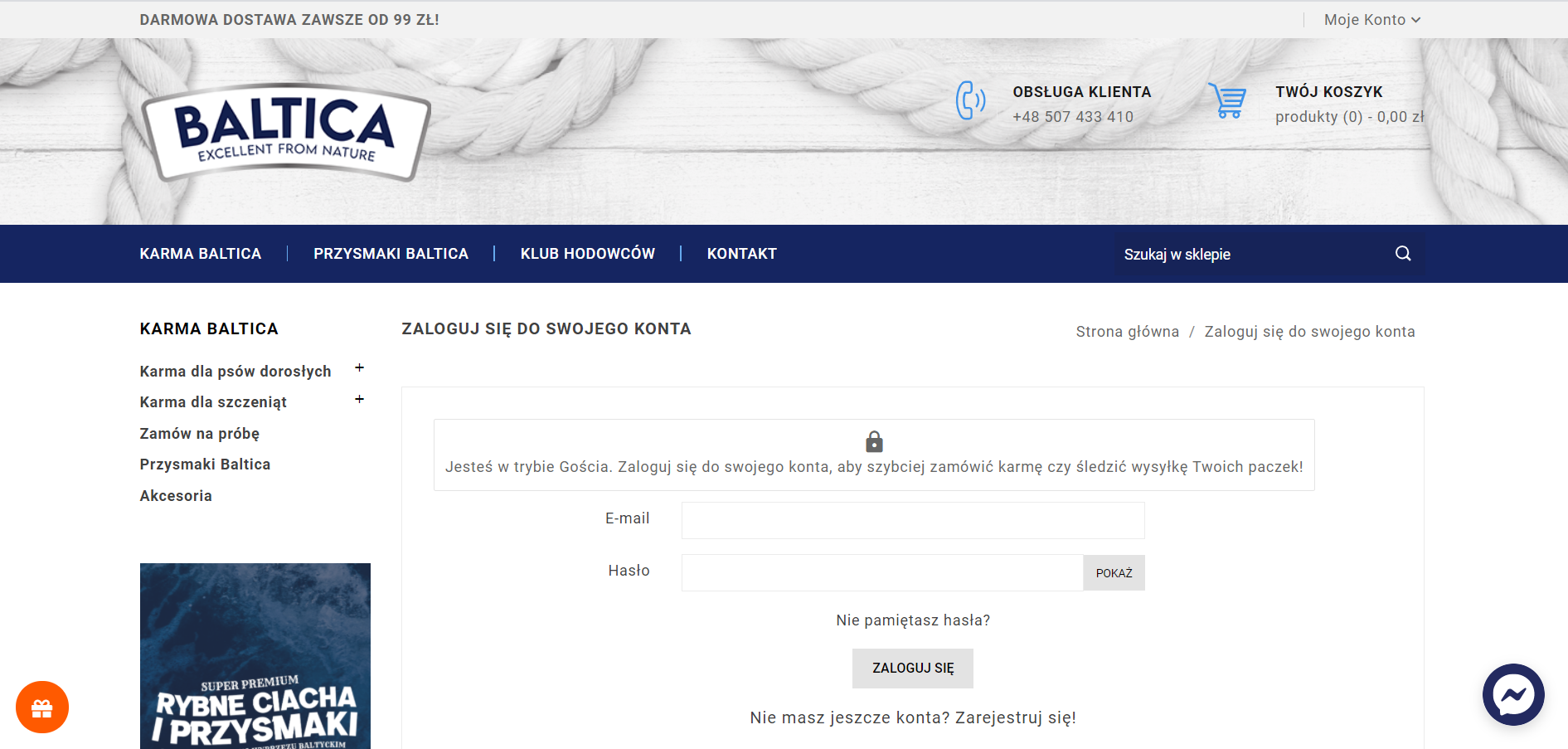The width and height of the screenshot is (1568, 749).
Task: Click Nie pamiętasz hasła link
Action: (913, 620)
